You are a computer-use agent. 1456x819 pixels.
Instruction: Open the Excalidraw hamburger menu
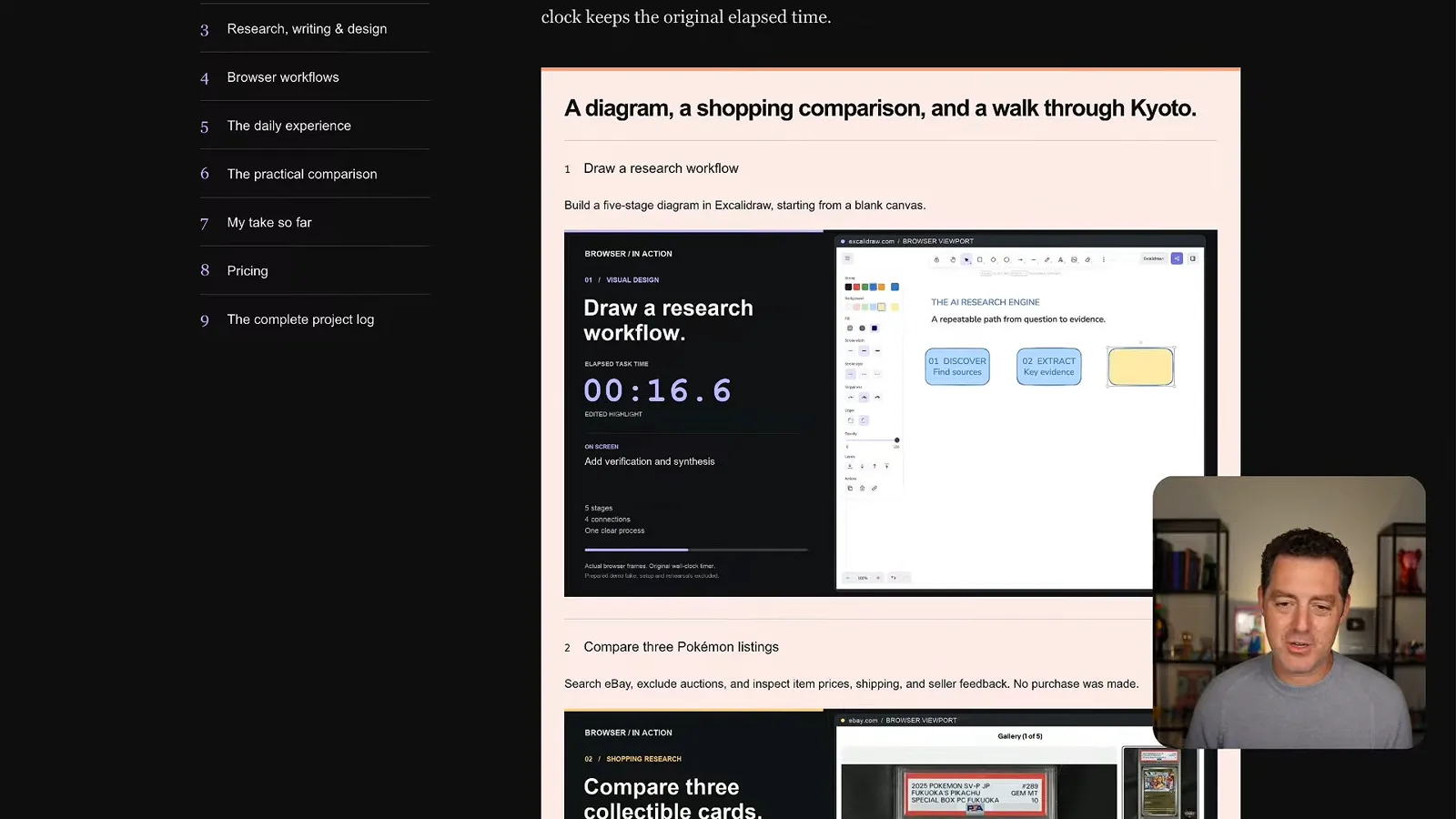tap(847, 258)
